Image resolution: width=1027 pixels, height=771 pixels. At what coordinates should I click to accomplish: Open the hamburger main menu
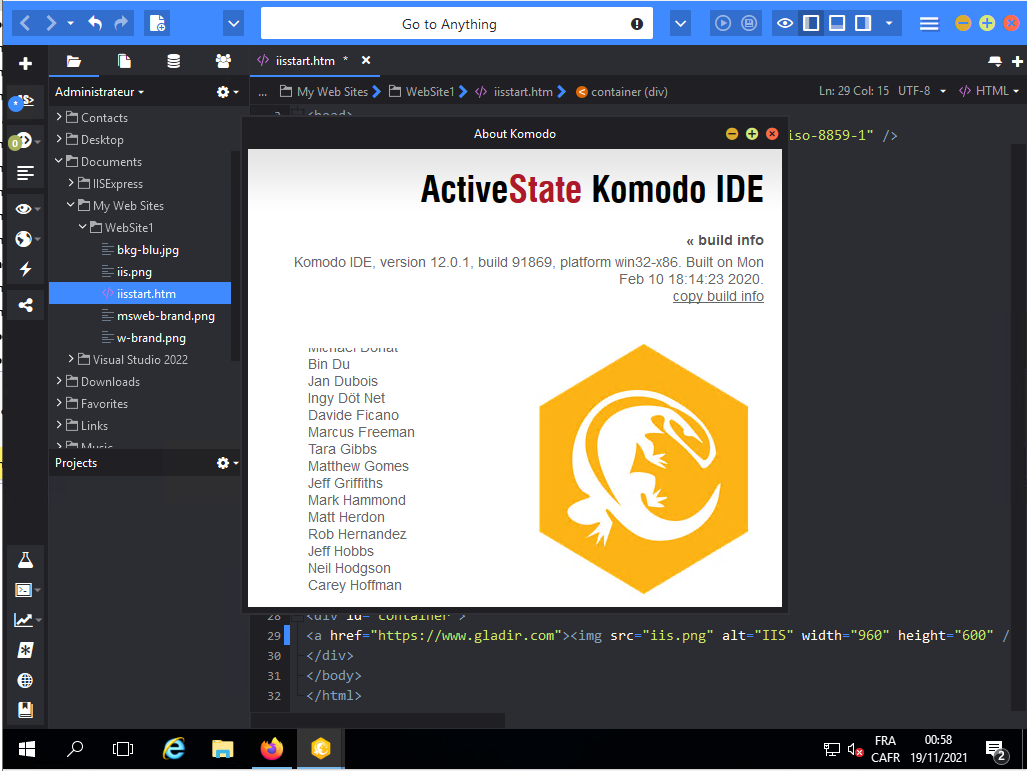(x=929, y=23)
